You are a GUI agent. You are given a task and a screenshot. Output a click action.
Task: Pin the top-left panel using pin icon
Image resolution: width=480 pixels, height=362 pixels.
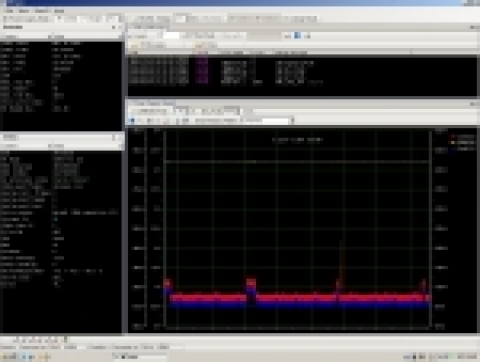(113, 27)
